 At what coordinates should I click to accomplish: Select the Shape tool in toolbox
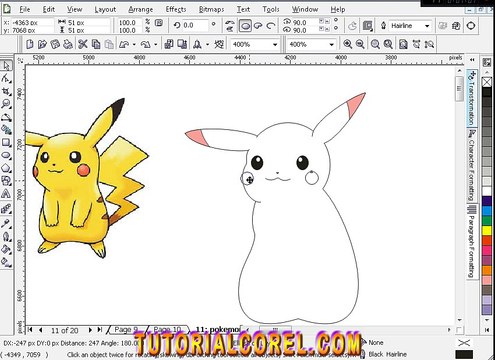pyautogui.click(x=6, y=78)
